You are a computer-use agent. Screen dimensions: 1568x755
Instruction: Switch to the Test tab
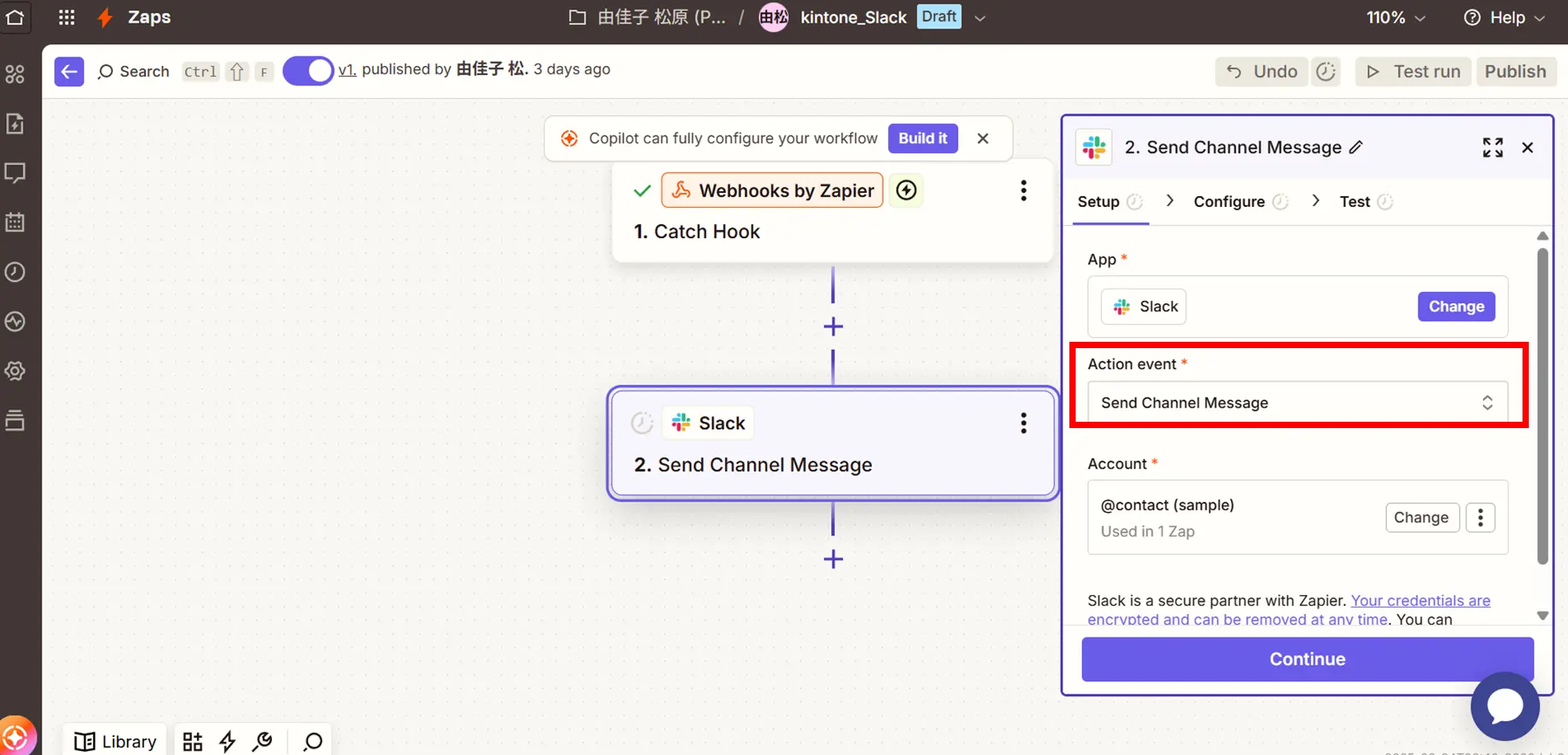point(1354,201)
